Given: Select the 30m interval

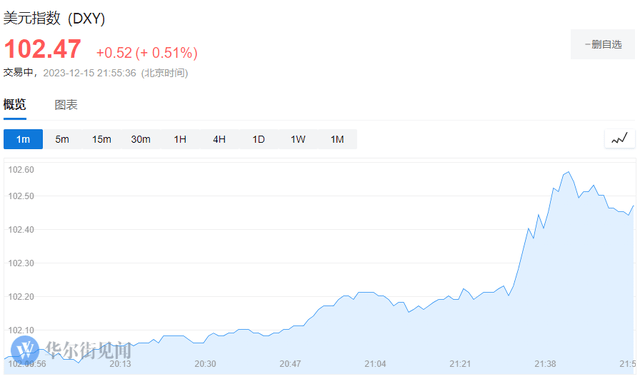Looking at the screenshot, I should tap(141, 139).
